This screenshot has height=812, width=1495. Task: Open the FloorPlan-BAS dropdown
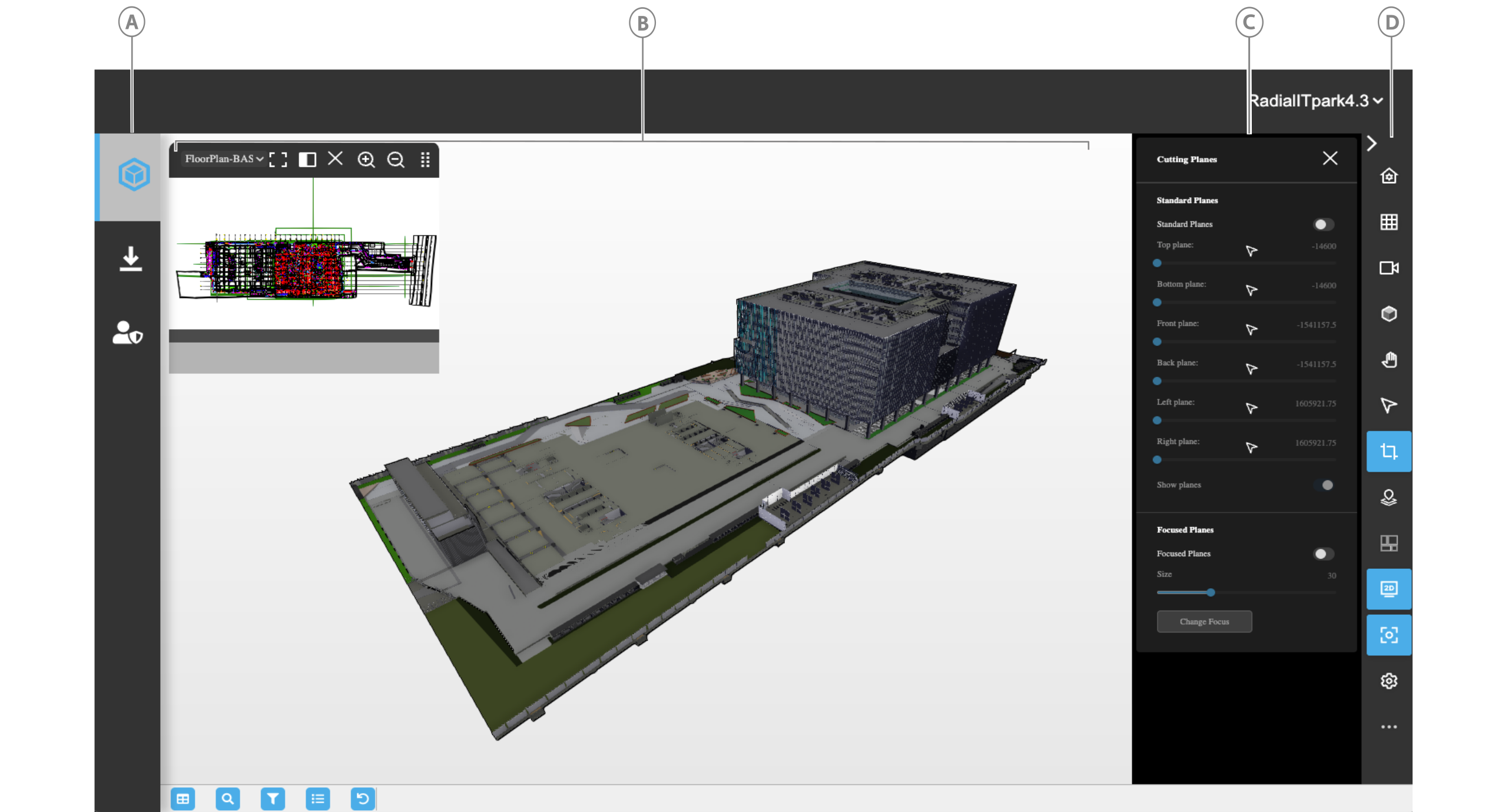[224, 159]
